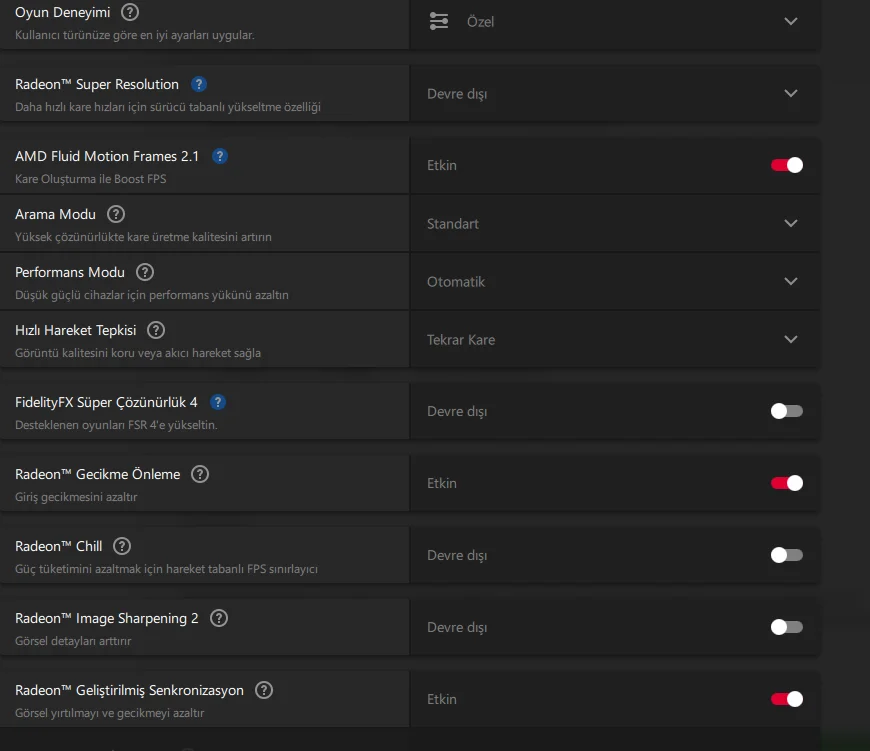Enable FidelityFX Süper Çözünürlük 4 toggle
870x751 pixels.
(x=787, y=411)
